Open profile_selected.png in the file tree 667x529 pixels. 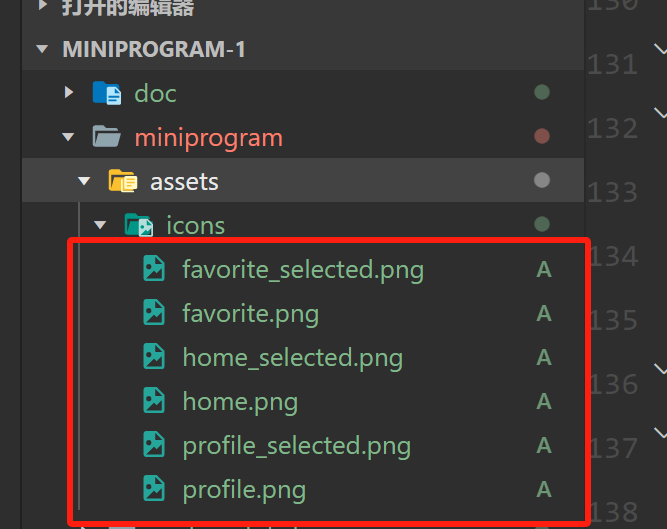point(296,445)
